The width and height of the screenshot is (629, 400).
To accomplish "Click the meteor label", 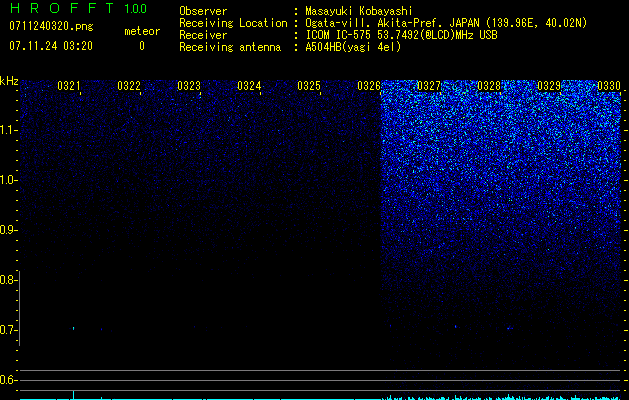I will pyautogui.click(x=142, y=31).
